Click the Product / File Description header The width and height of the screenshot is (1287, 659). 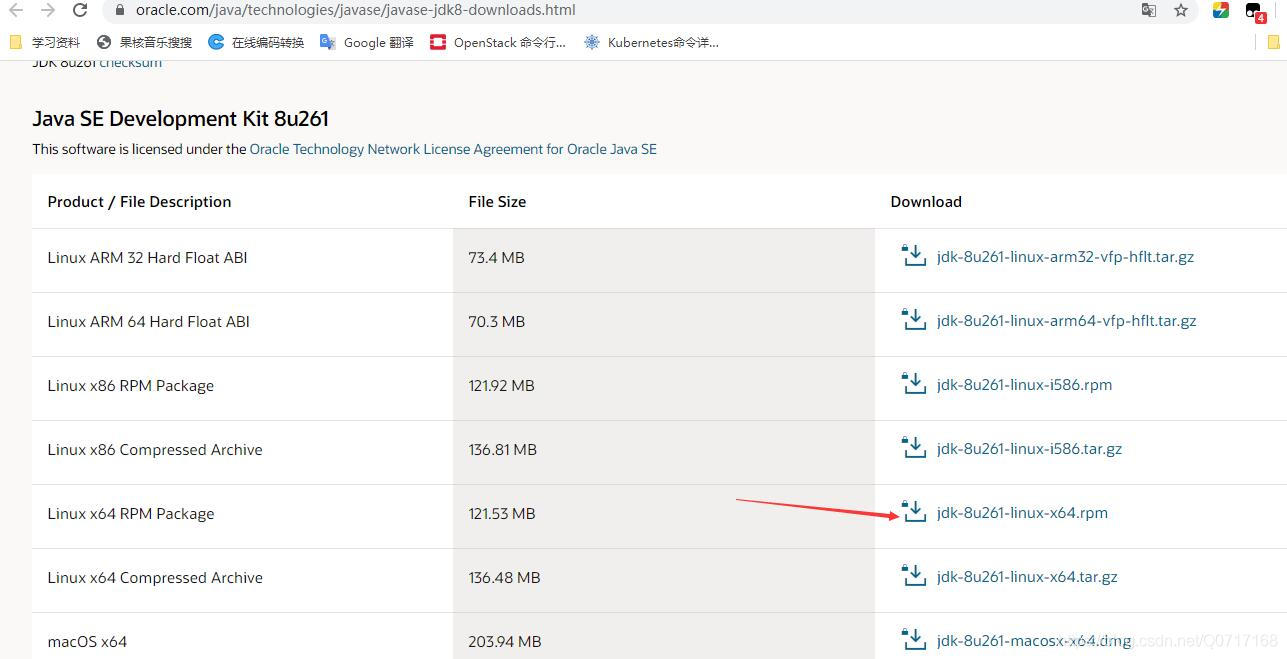139,202
